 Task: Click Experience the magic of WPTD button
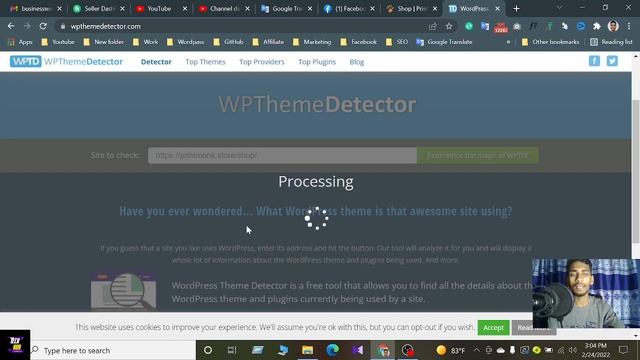coord(478,156)
